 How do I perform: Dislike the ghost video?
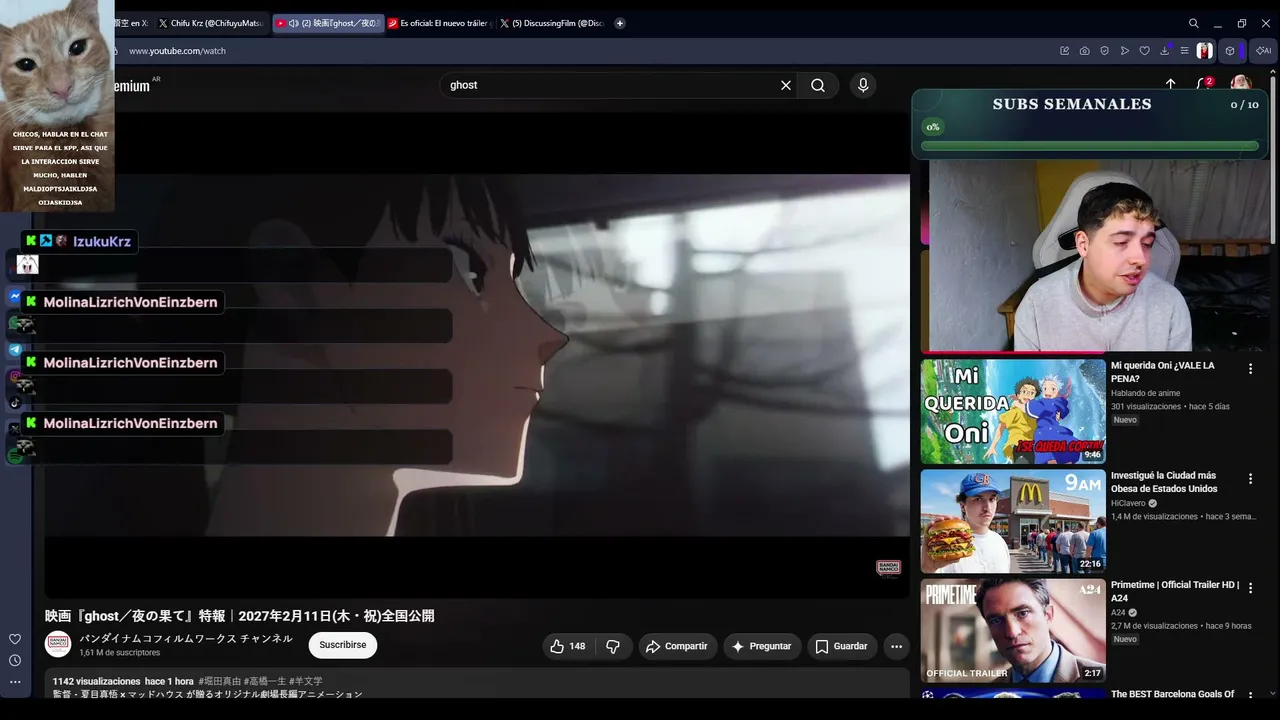pyautogui.click(x=613, y=646)
